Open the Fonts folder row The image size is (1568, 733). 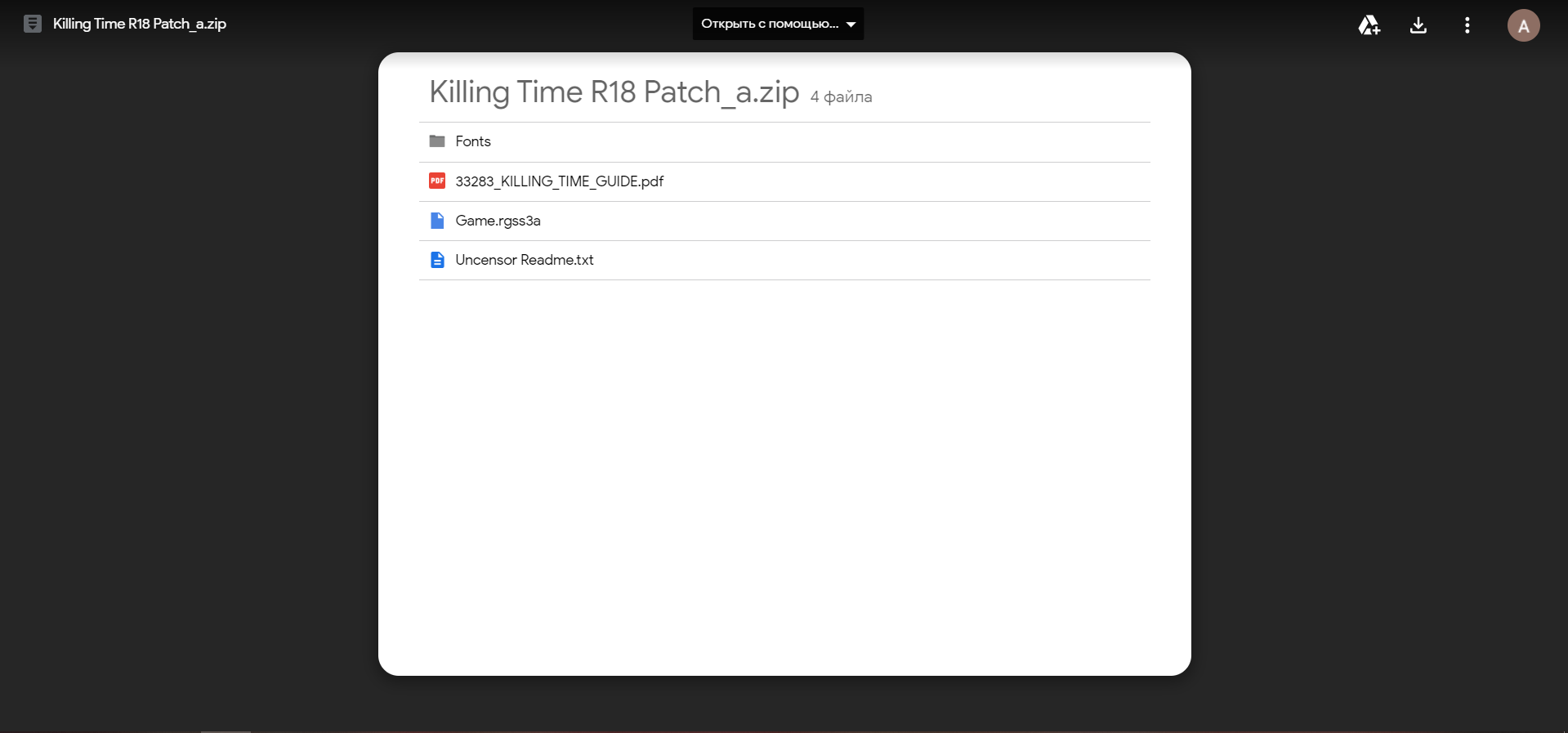(784, 142)
